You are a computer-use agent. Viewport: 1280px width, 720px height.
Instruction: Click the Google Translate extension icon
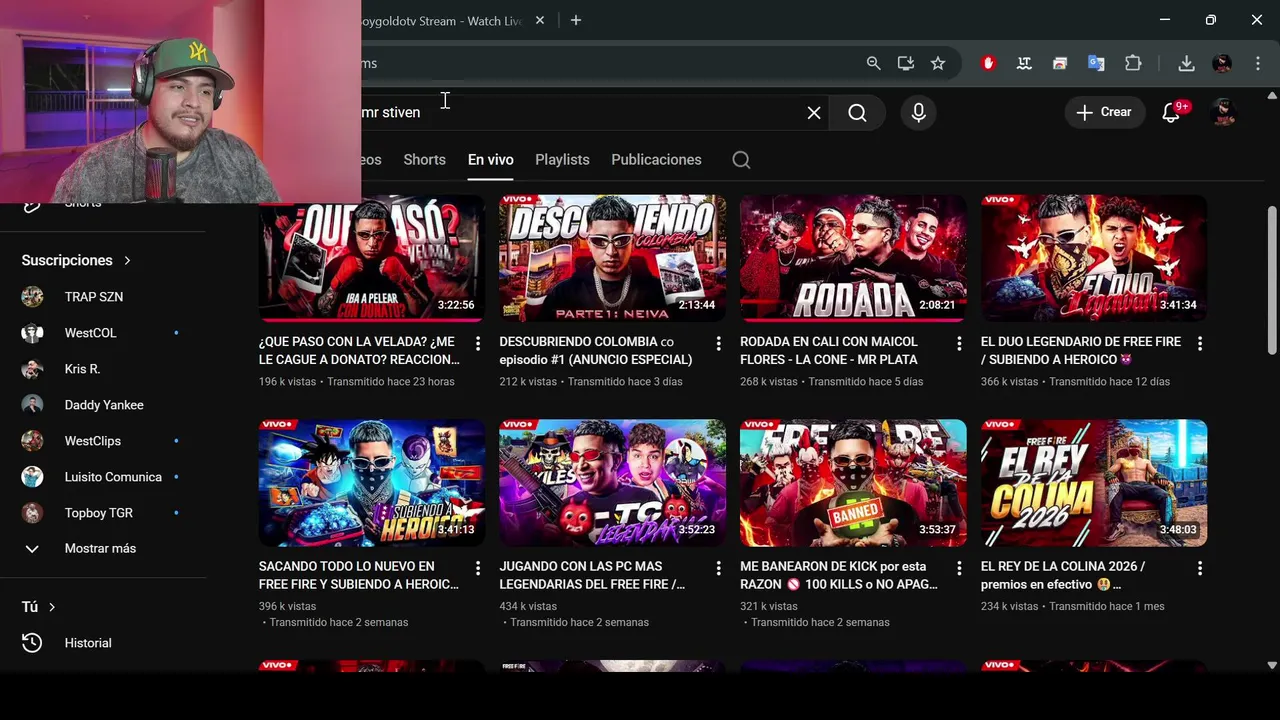click(x=1096, y=63)
